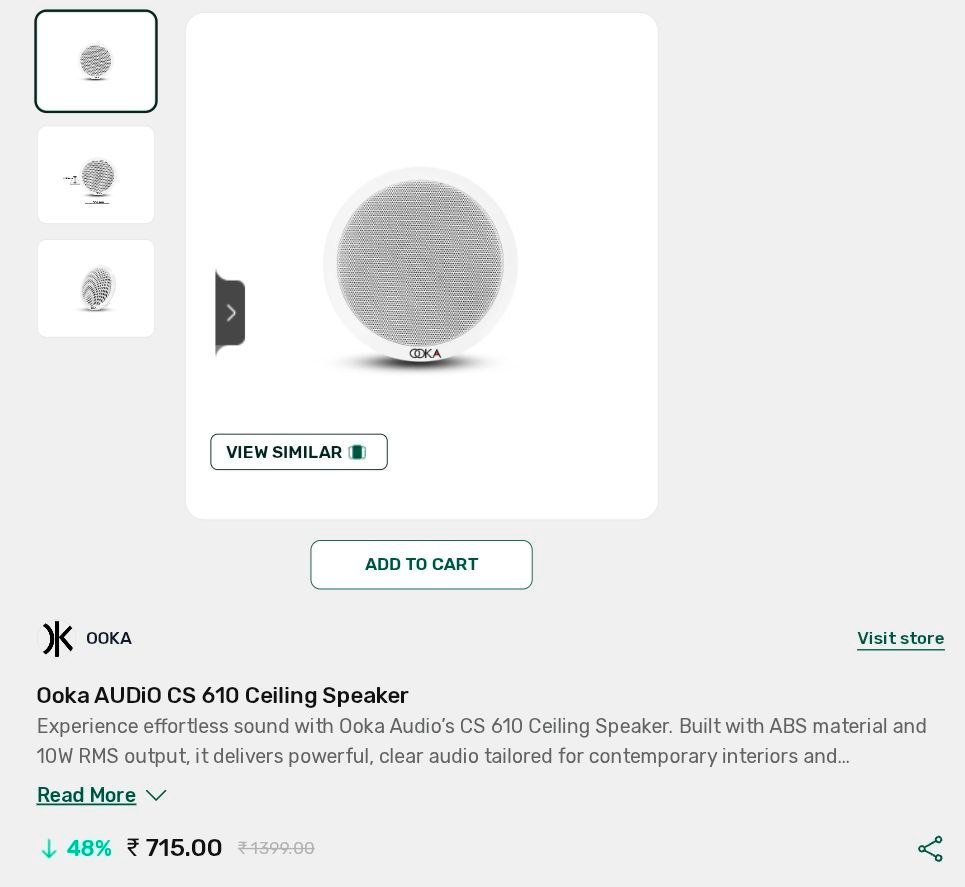Click the share icon next to the price

click(930, 849)
